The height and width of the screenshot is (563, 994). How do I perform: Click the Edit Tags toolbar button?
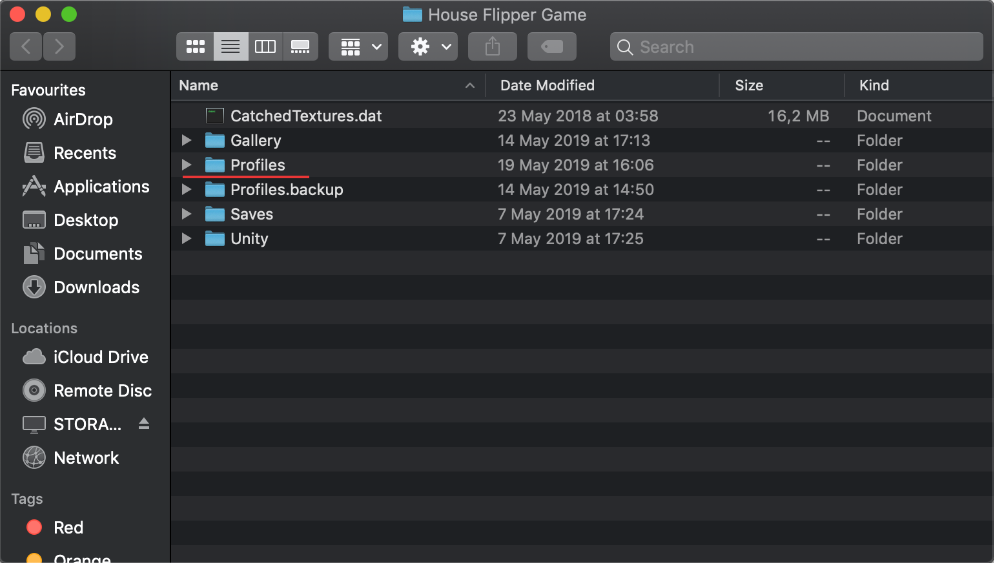tap(552, 47)
